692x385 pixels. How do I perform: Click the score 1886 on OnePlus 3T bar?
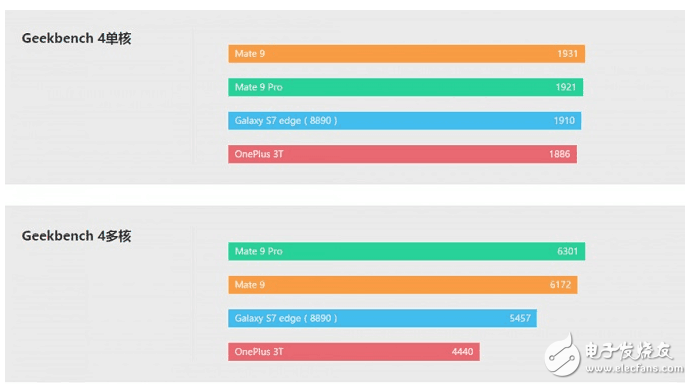coord(560,154)
